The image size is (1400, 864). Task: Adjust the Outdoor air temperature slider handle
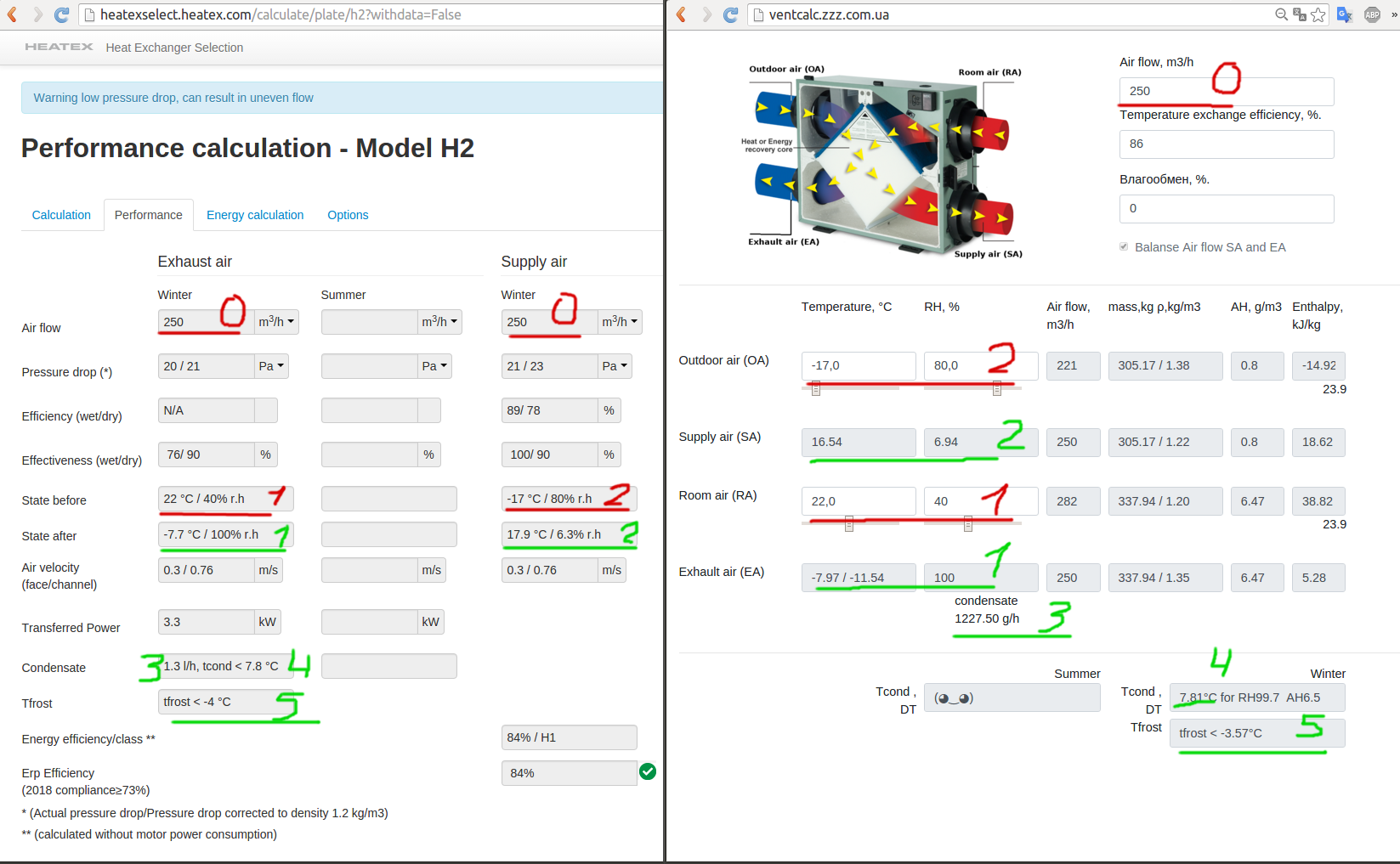click(x=815, y=388)
